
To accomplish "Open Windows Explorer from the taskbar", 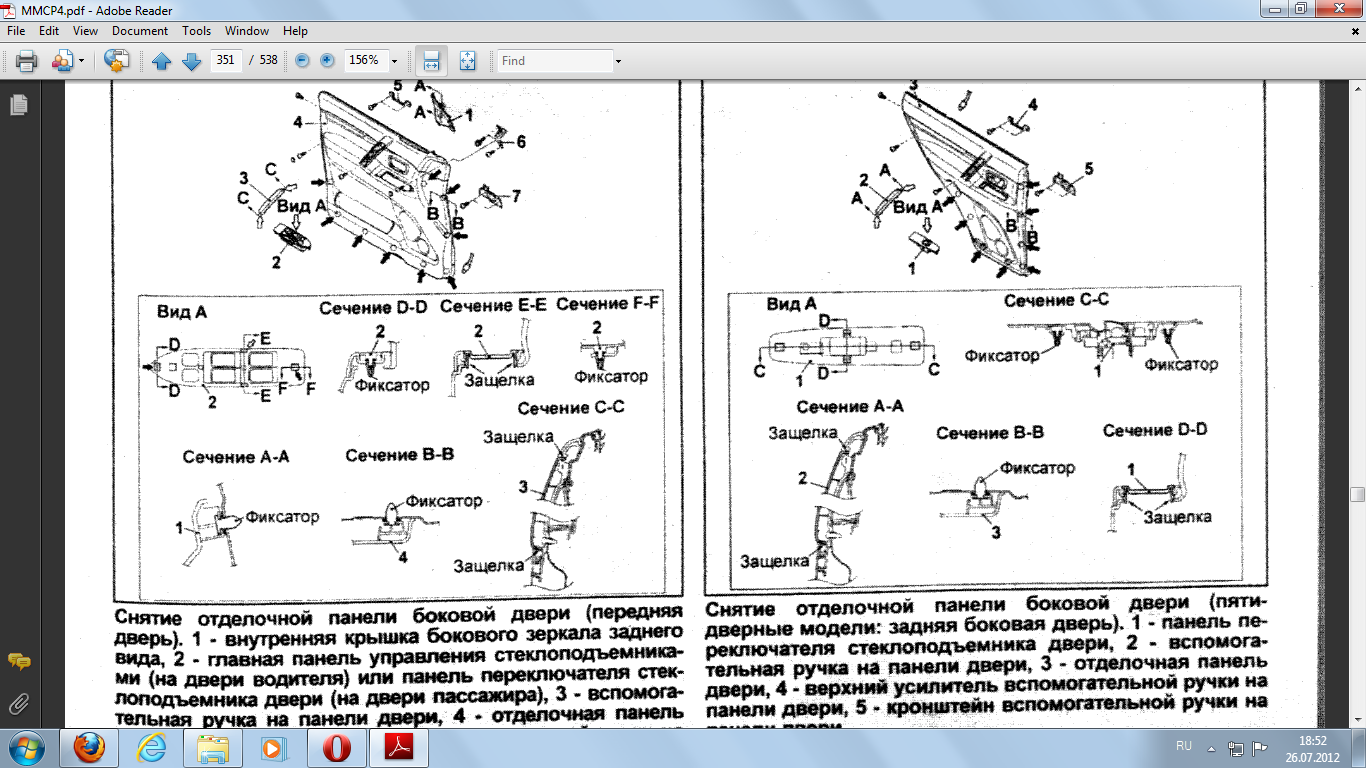I will [213, 748].
